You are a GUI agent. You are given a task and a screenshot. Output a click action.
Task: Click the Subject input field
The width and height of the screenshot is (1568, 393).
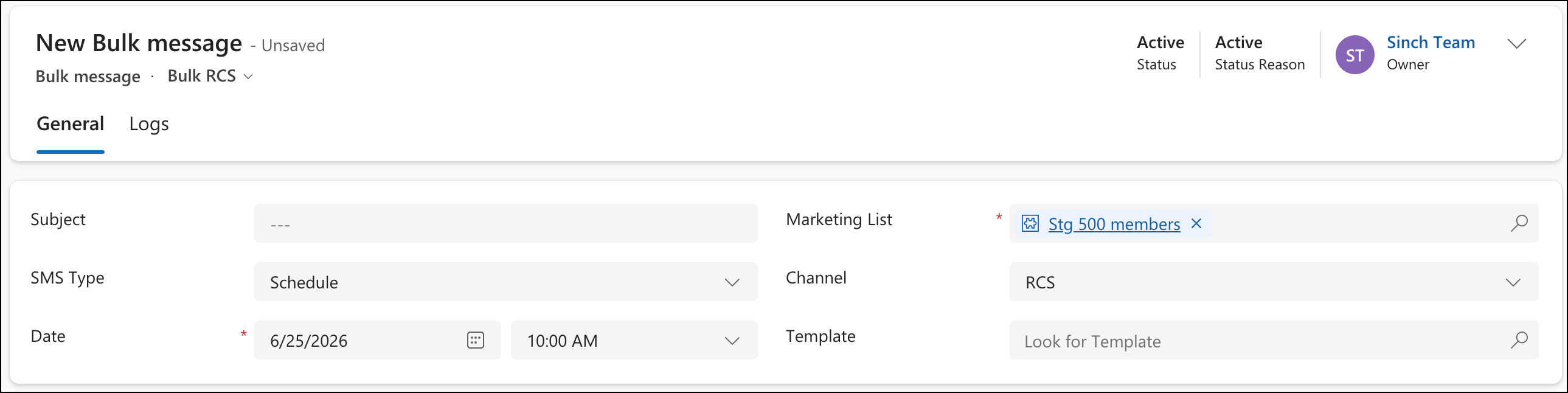506,224
